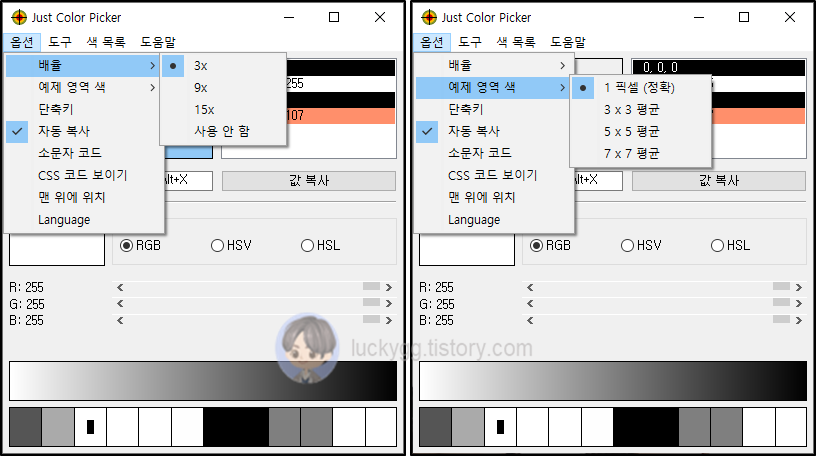Viewport: 816px width, 456px height.
Task: Open 도구 menu in right window
Action: point(470,42)
